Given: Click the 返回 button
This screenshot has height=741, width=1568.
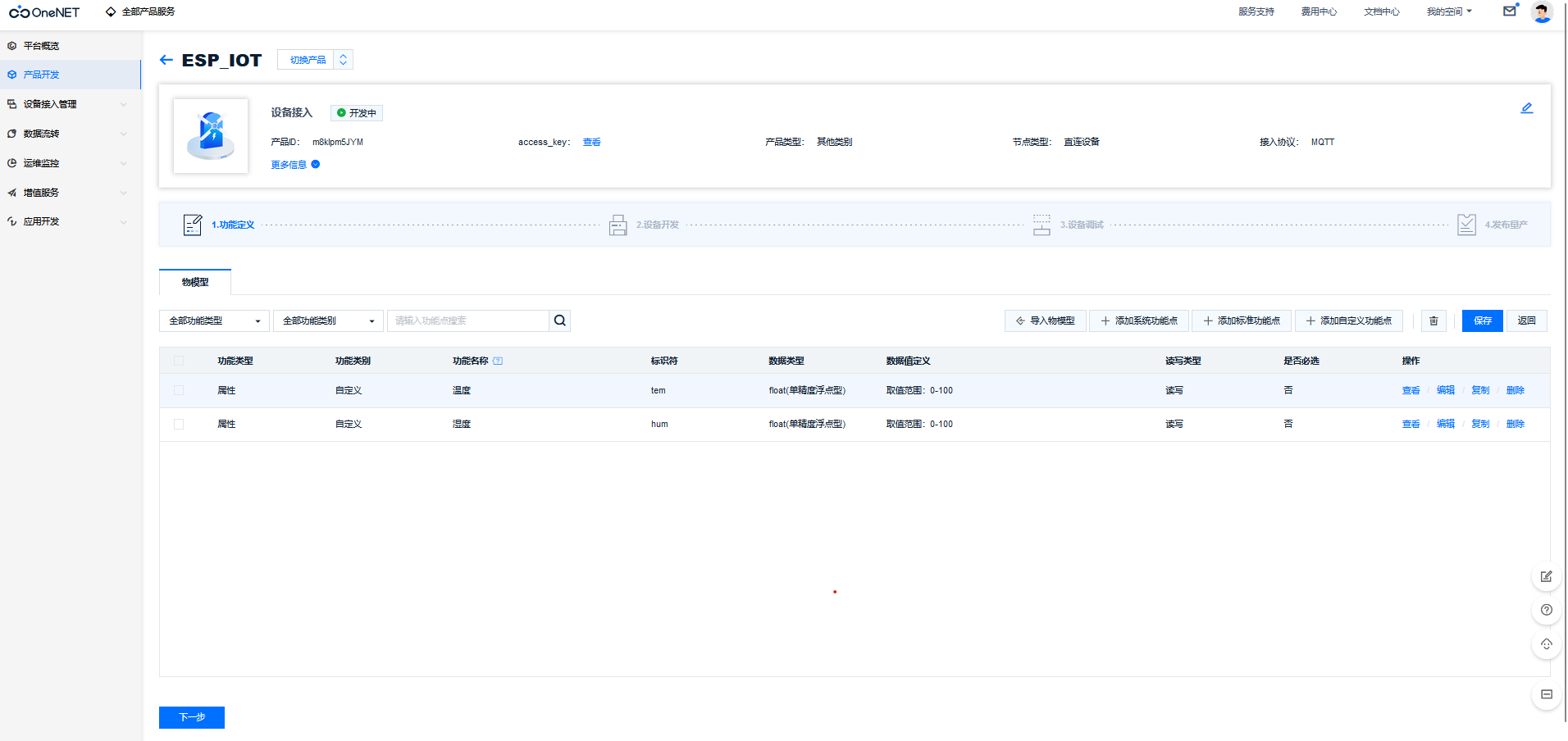Looking at the screenshot, I should click(x=1527, y=320).
